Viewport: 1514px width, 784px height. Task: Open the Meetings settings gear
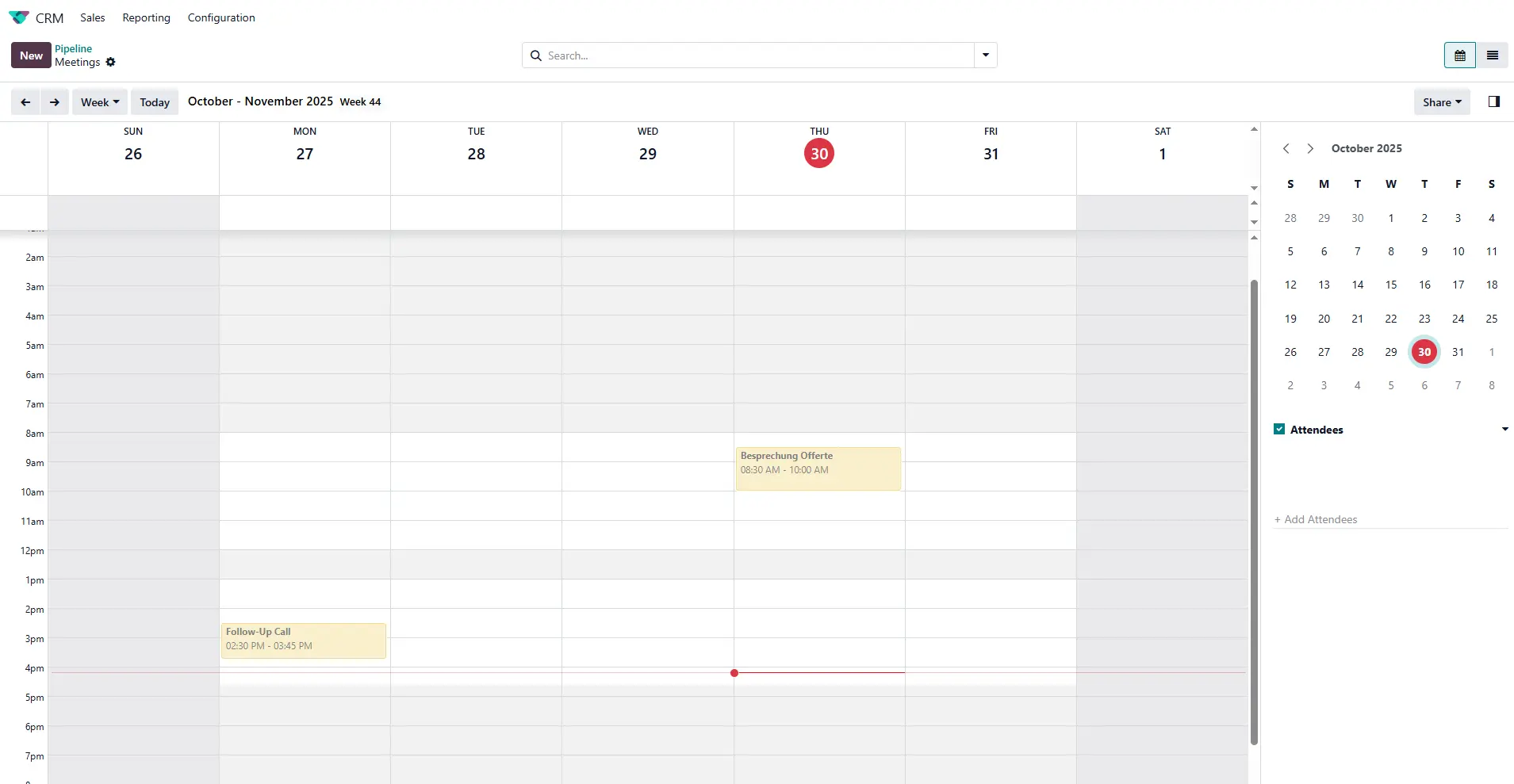[110, 62]
